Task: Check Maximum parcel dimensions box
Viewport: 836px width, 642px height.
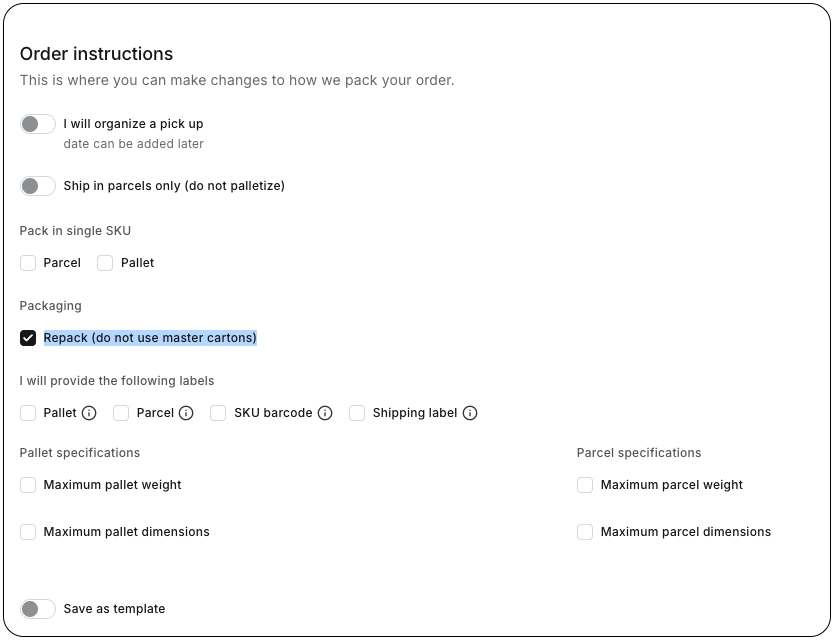Action: click(x=585, y=532)
